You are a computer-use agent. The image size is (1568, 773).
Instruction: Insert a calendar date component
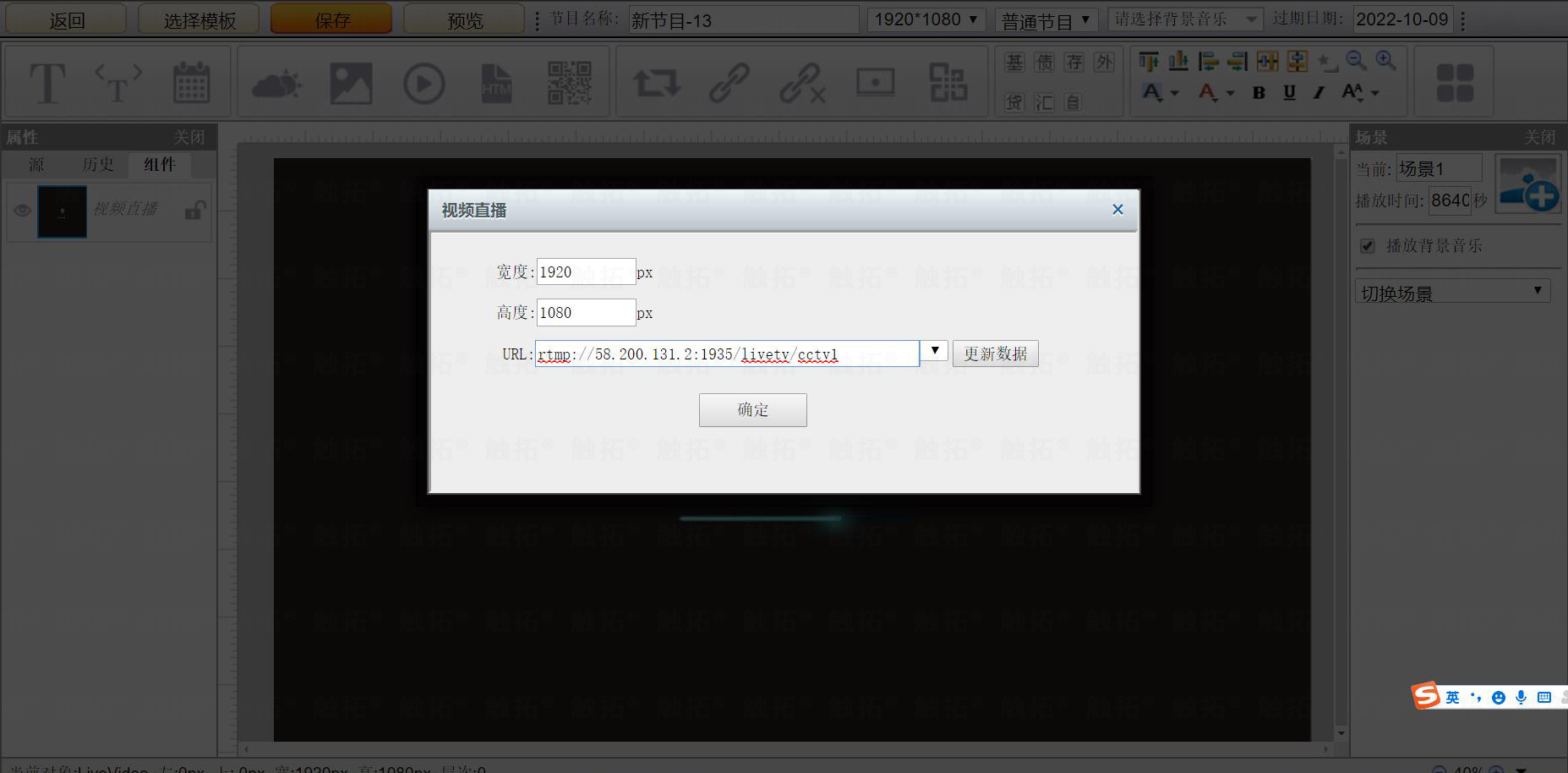(191, 83)
